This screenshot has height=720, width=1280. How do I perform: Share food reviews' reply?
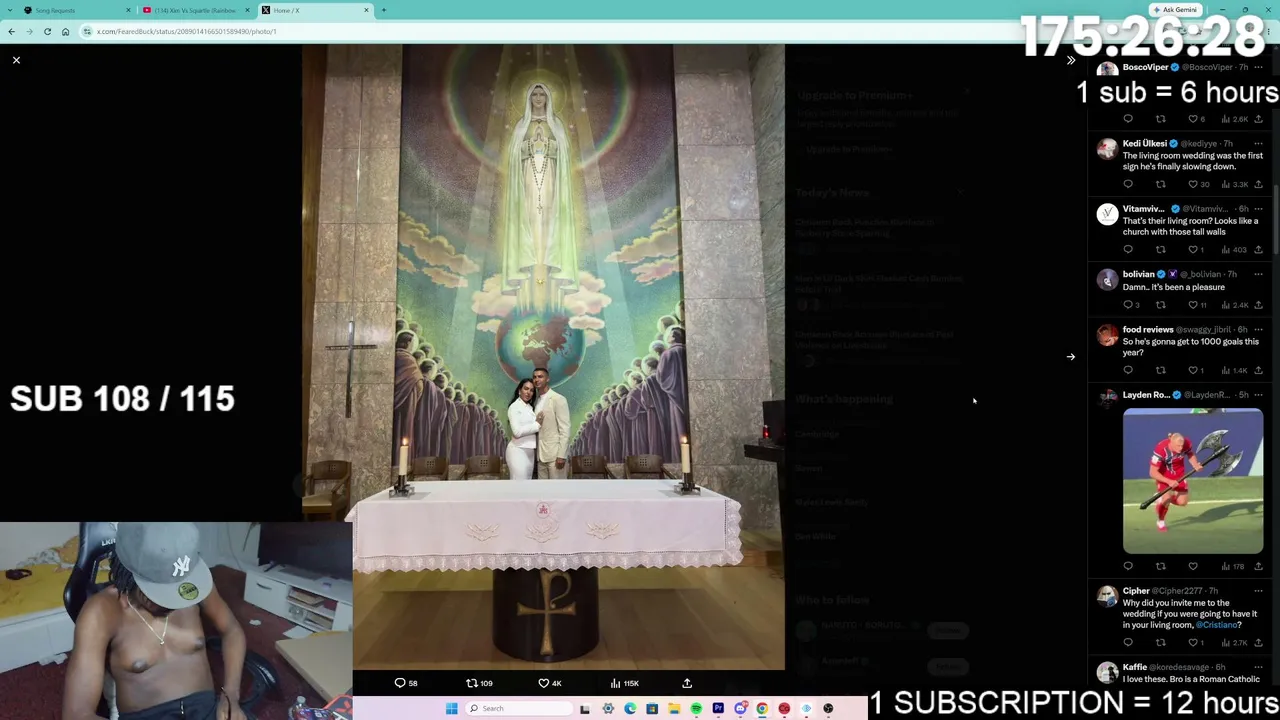click(x=1258, y=370)
